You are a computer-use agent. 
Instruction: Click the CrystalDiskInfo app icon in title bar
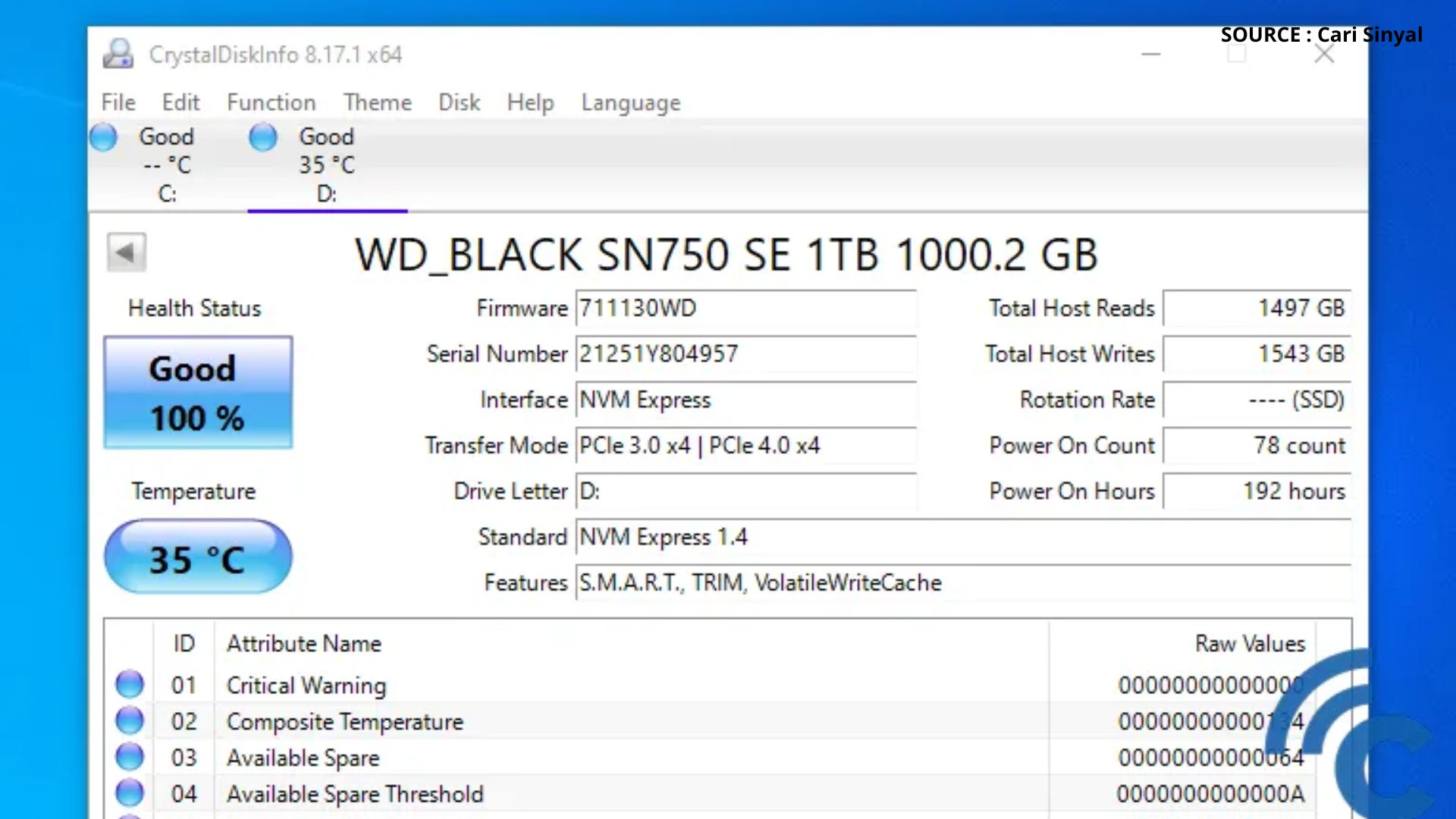(x=118, y=54)
